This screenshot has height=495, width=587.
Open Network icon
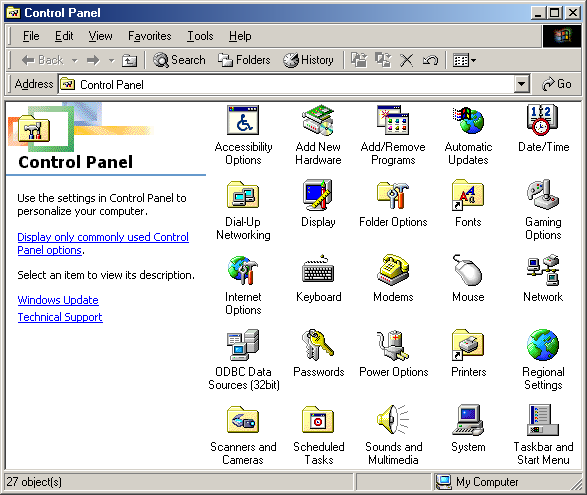pyautogui.click(x=543, y=270)
